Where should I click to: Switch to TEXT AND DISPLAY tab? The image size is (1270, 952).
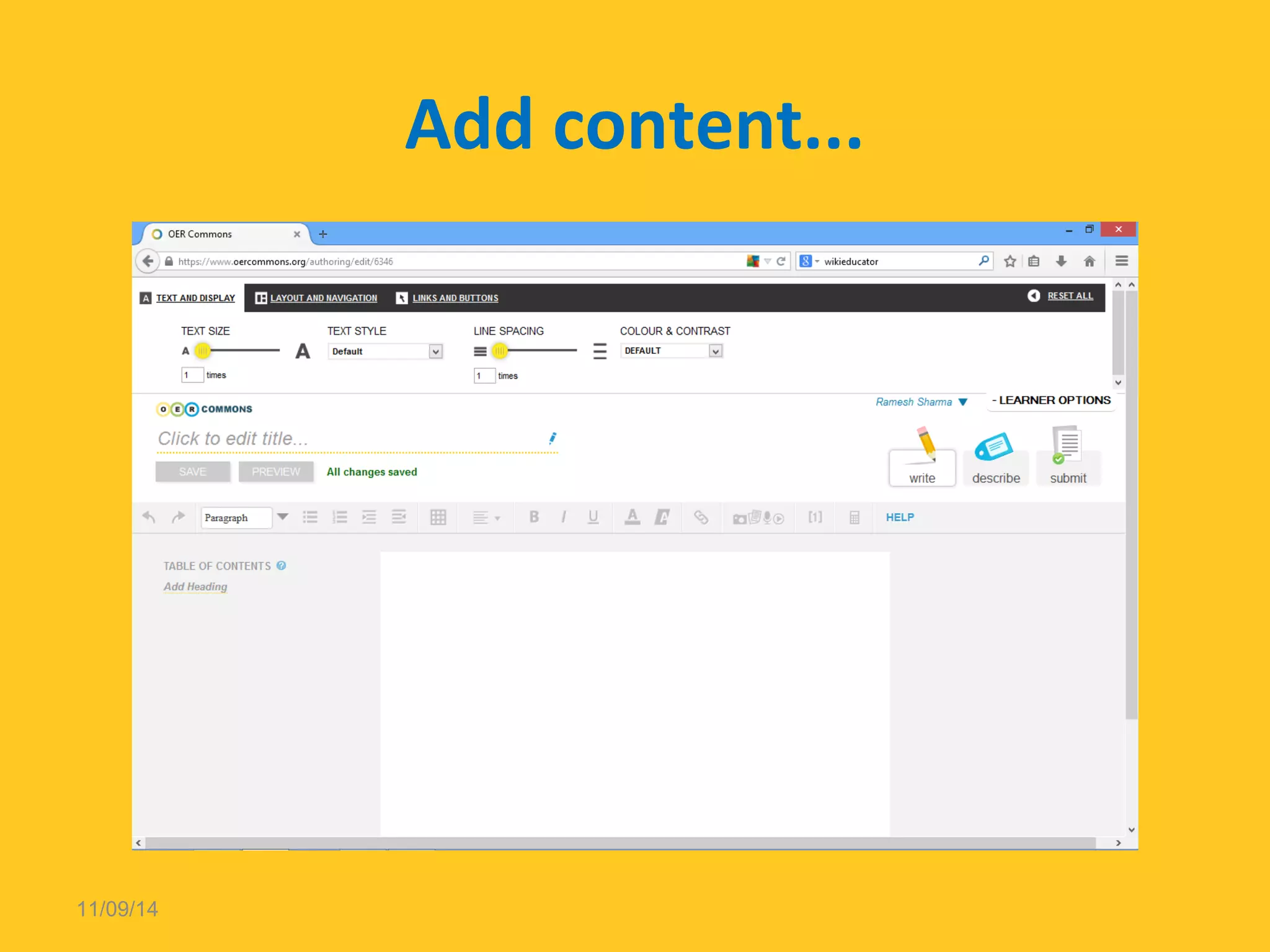(188, 298)
